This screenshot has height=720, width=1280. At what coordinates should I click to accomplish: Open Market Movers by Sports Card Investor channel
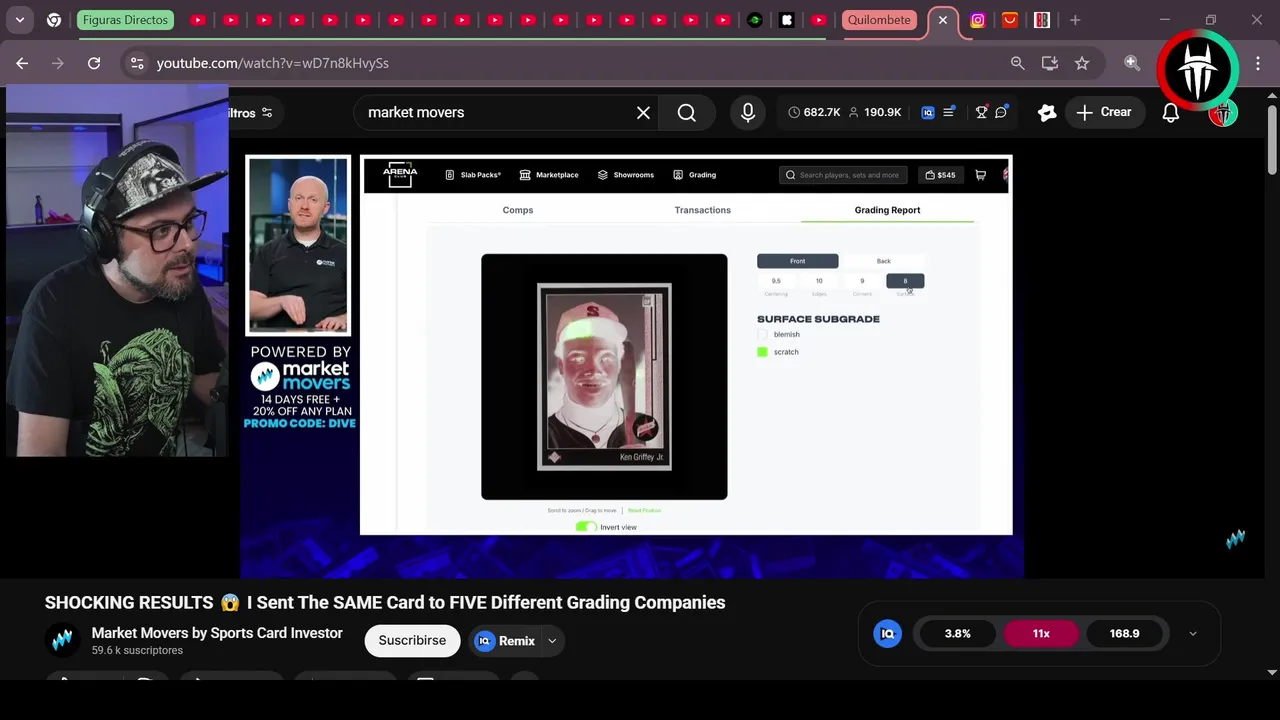tap(217, 633)
